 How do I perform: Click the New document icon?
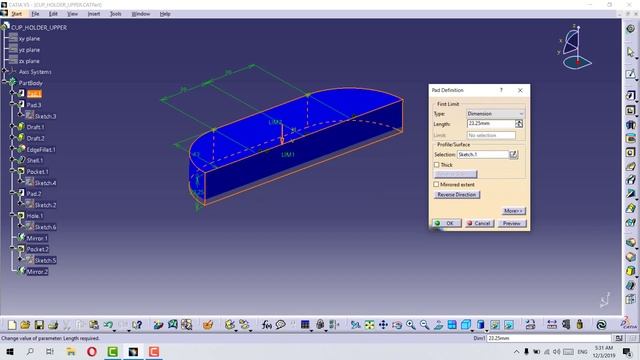(x=12, y=325)
